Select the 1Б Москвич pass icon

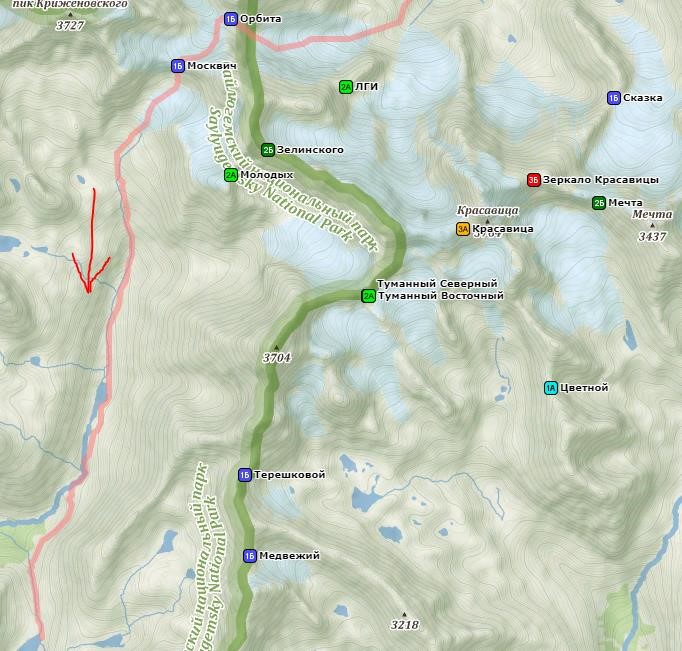pos(177,66)
